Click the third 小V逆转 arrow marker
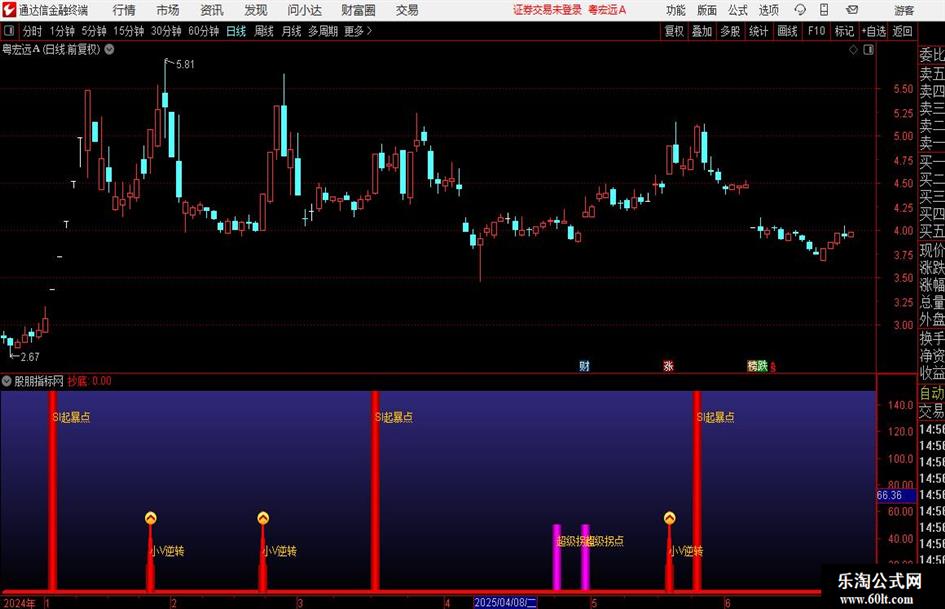This screenshot has width=945, height=609. [670, 518]
